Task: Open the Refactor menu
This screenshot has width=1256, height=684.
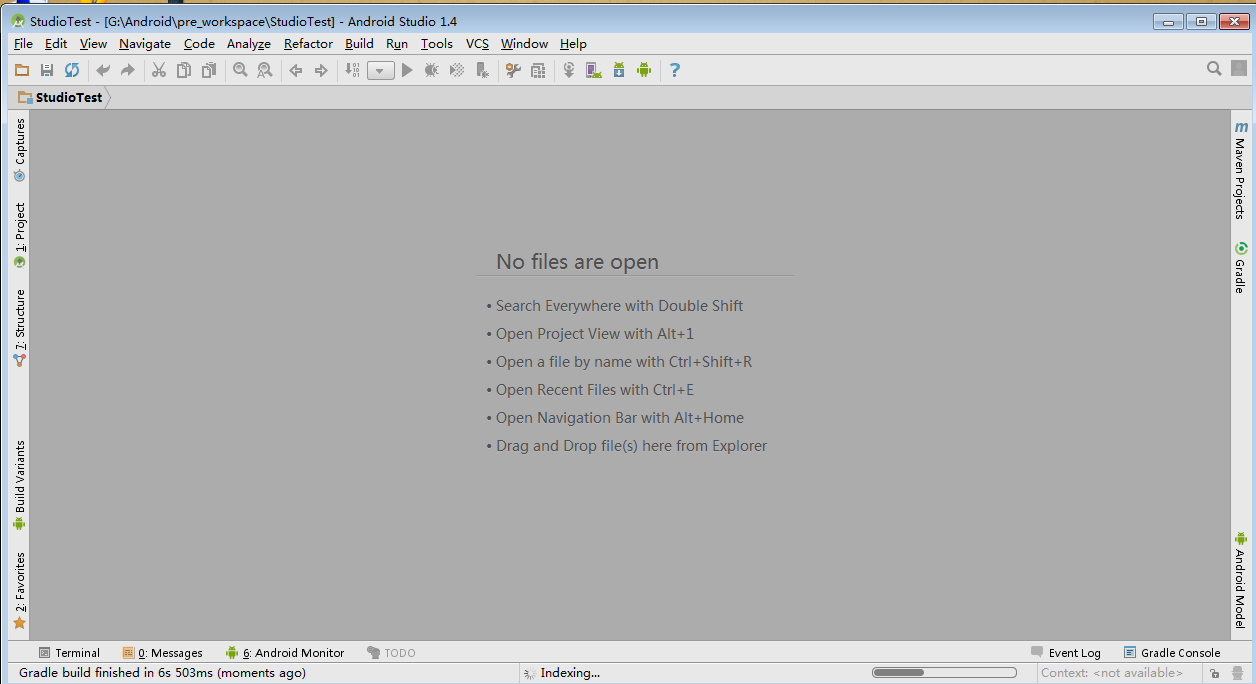Action: (x=308, y=44)
